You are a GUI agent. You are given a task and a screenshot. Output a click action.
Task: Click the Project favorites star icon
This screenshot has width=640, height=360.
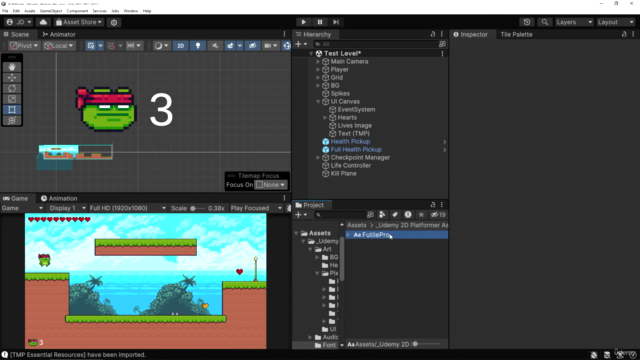pos(421,215)
